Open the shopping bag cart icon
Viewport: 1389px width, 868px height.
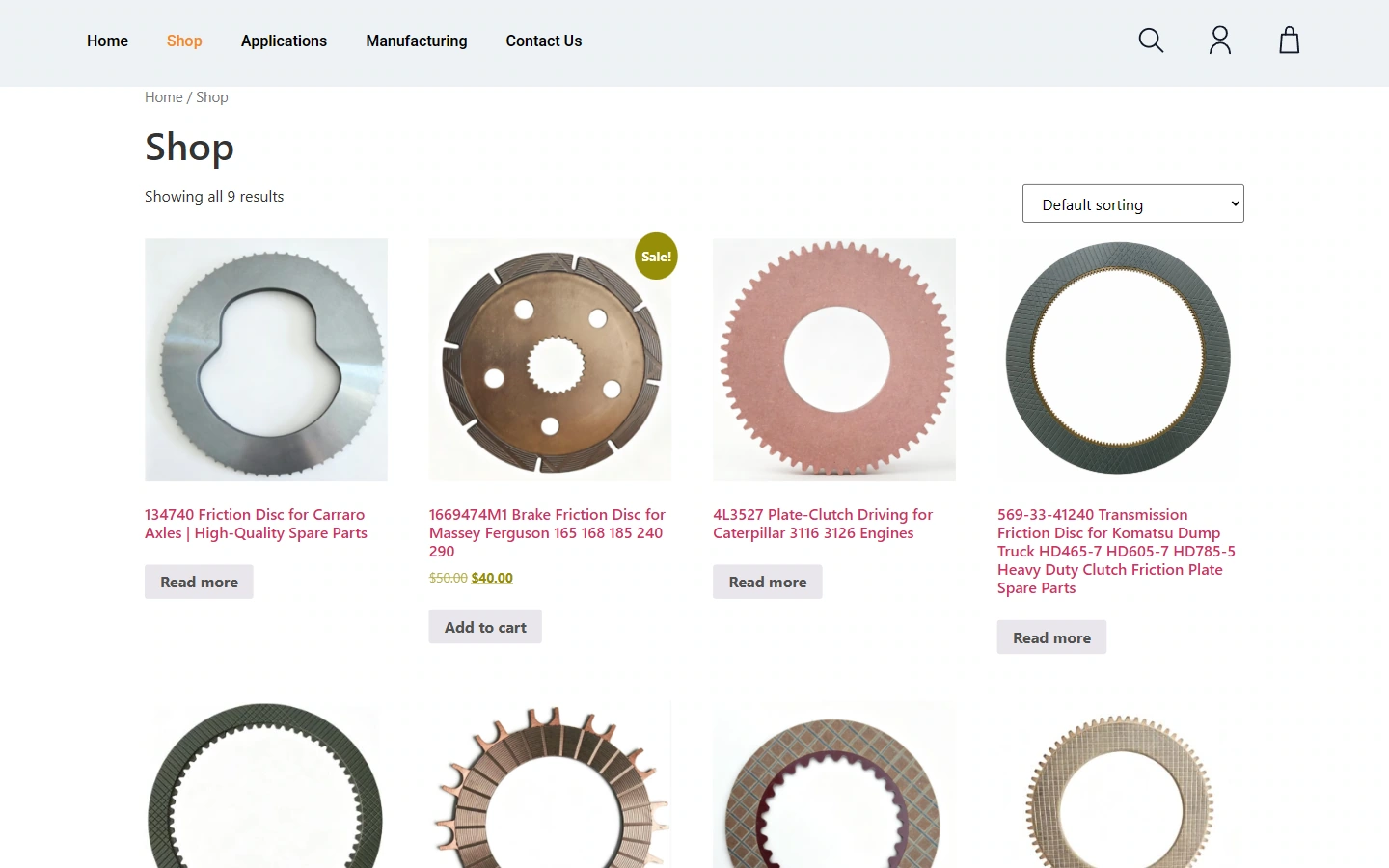click(x=1290, y=41)
